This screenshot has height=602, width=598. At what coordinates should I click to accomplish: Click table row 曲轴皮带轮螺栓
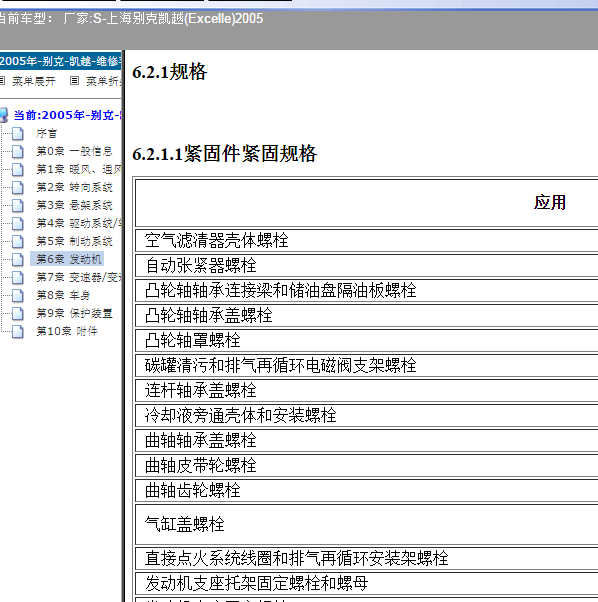point(367,466)
